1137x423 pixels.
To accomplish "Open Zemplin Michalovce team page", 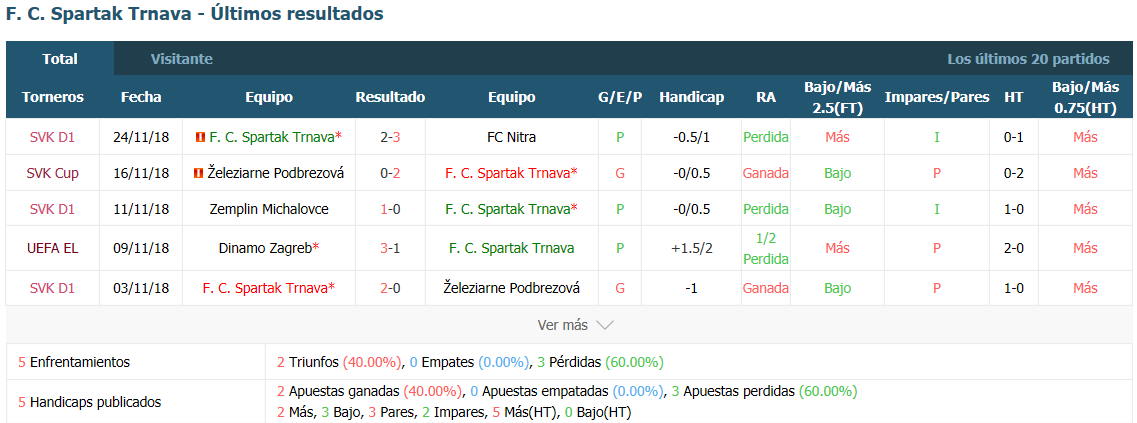I will pos(269,209).
